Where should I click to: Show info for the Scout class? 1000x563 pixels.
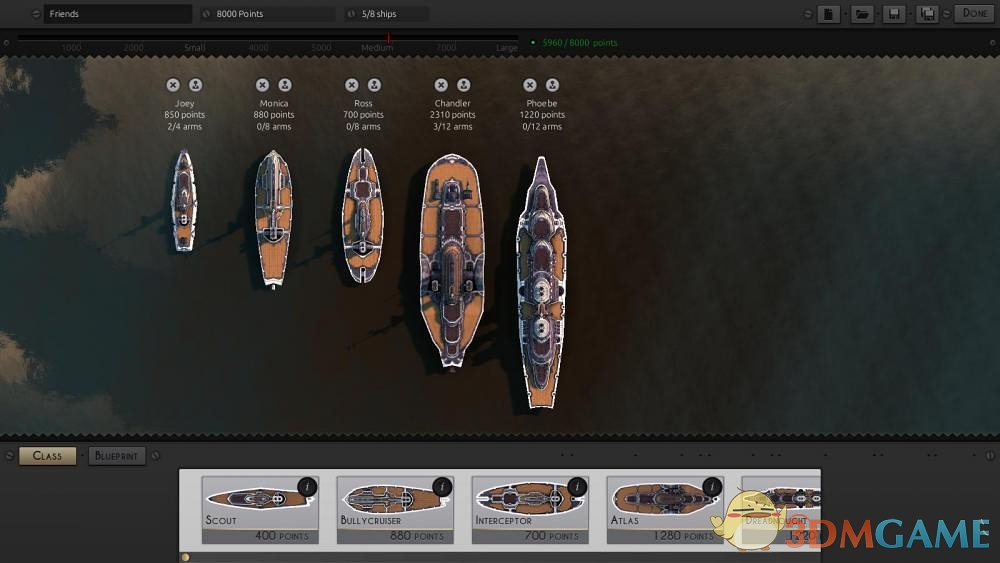[x=307, y=487]
